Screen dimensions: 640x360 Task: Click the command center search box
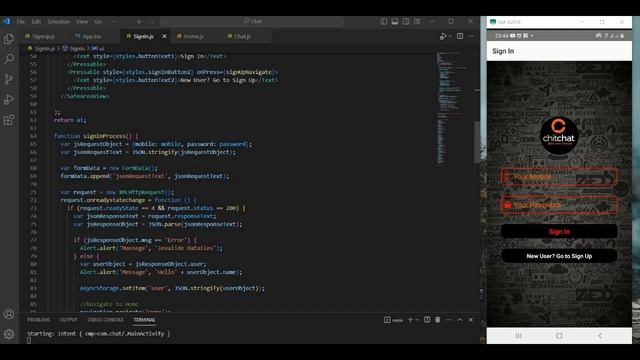point(252,21)
